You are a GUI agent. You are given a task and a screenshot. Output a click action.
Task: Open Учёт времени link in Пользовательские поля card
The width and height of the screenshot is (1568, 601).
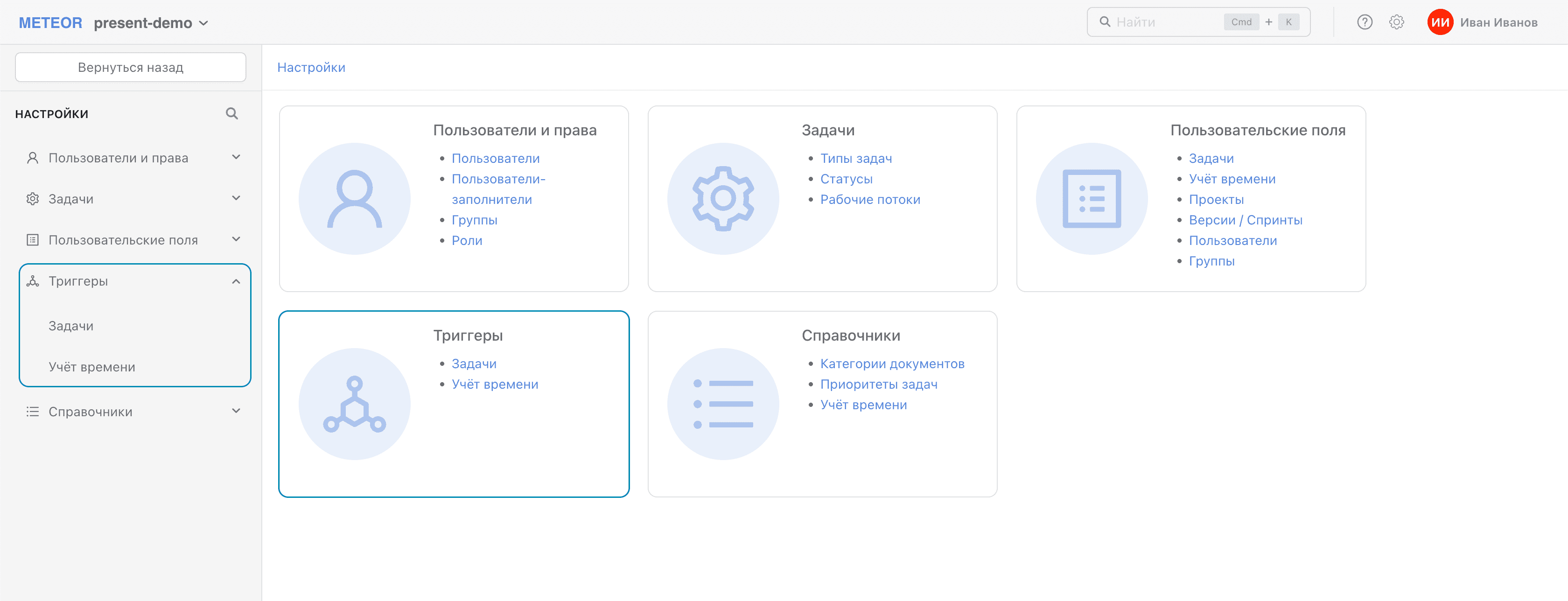coord(1232,179)
